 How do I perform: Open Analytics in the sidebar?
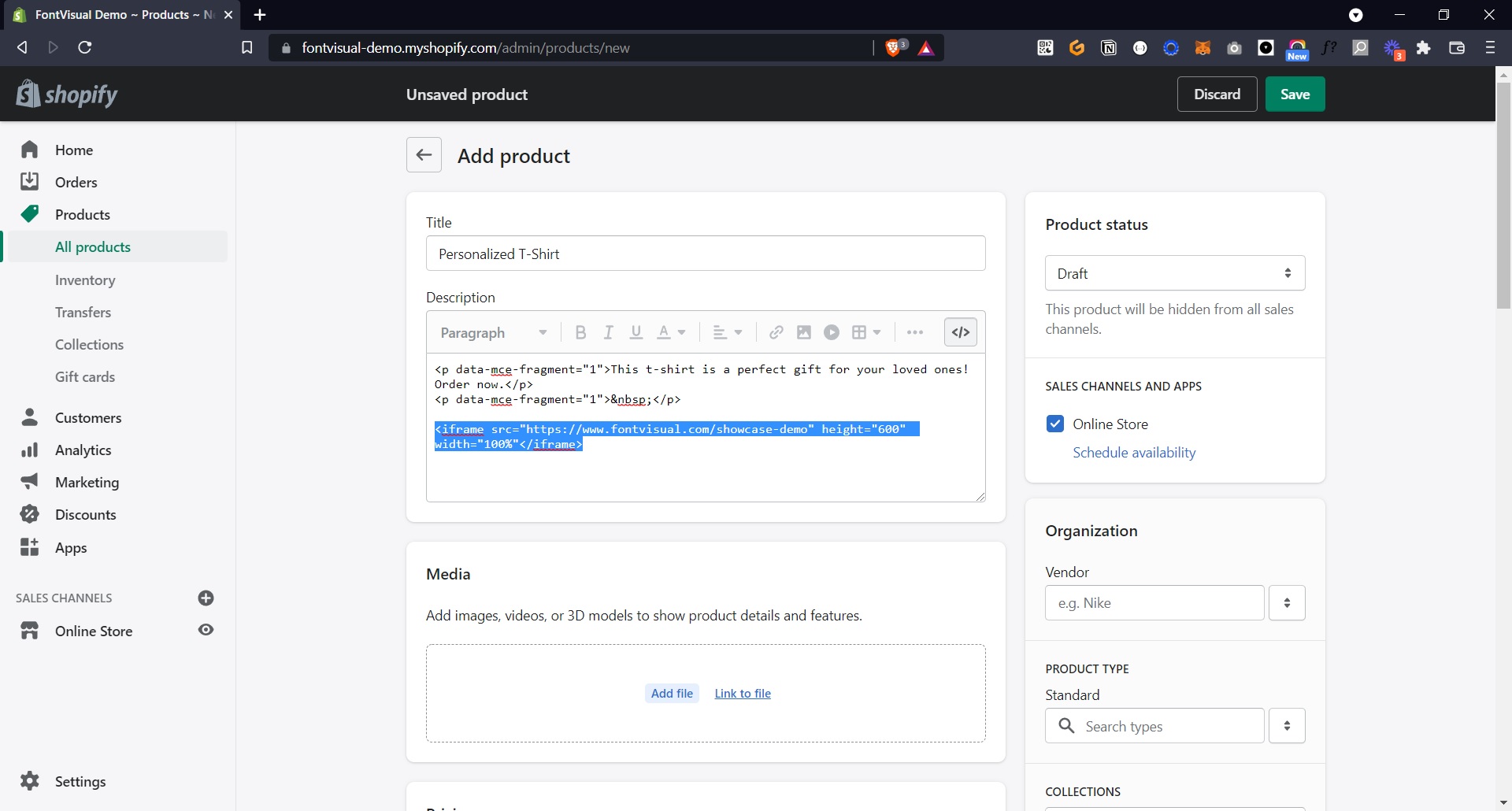[x=83, y=450]
